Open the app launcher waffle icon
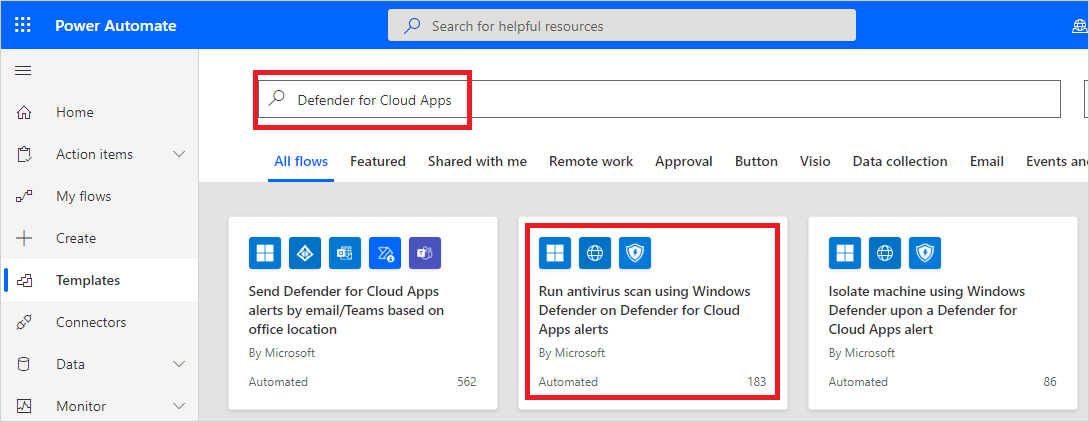 (23, 26)
